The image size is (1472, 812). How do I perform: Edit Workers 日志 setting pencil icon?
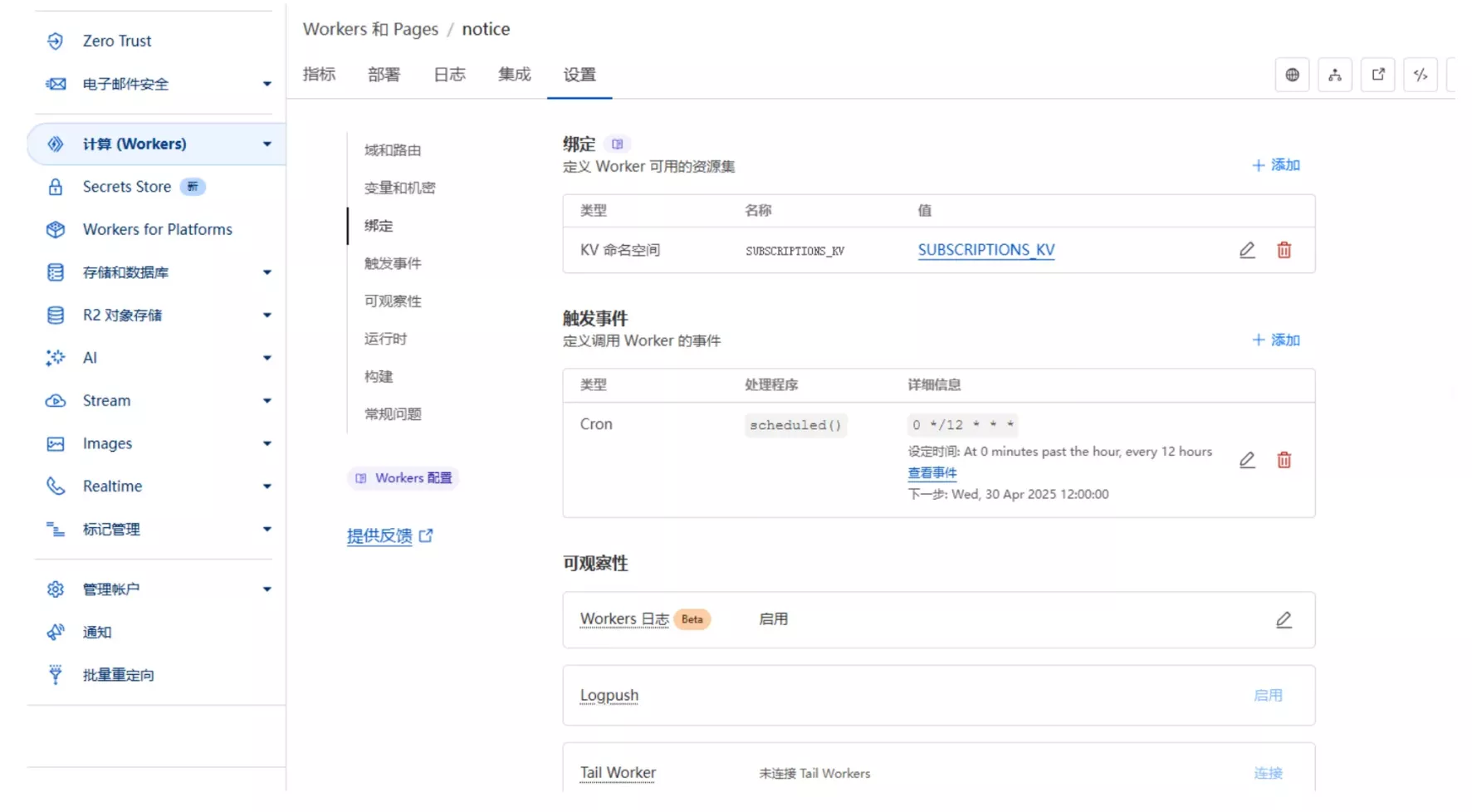click(x=1284, y=619)
